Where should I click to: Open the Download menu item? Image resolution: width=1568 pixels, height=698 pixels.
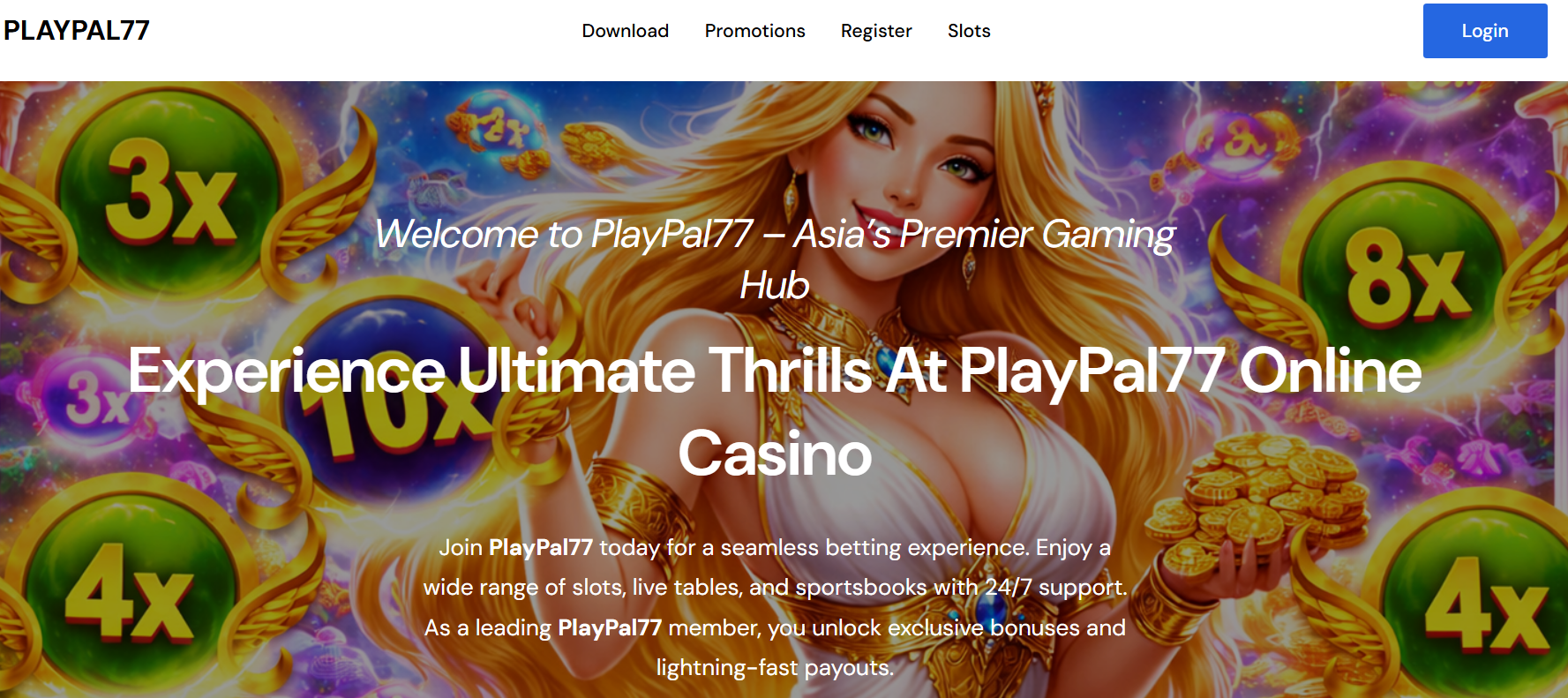click(625, 31)
